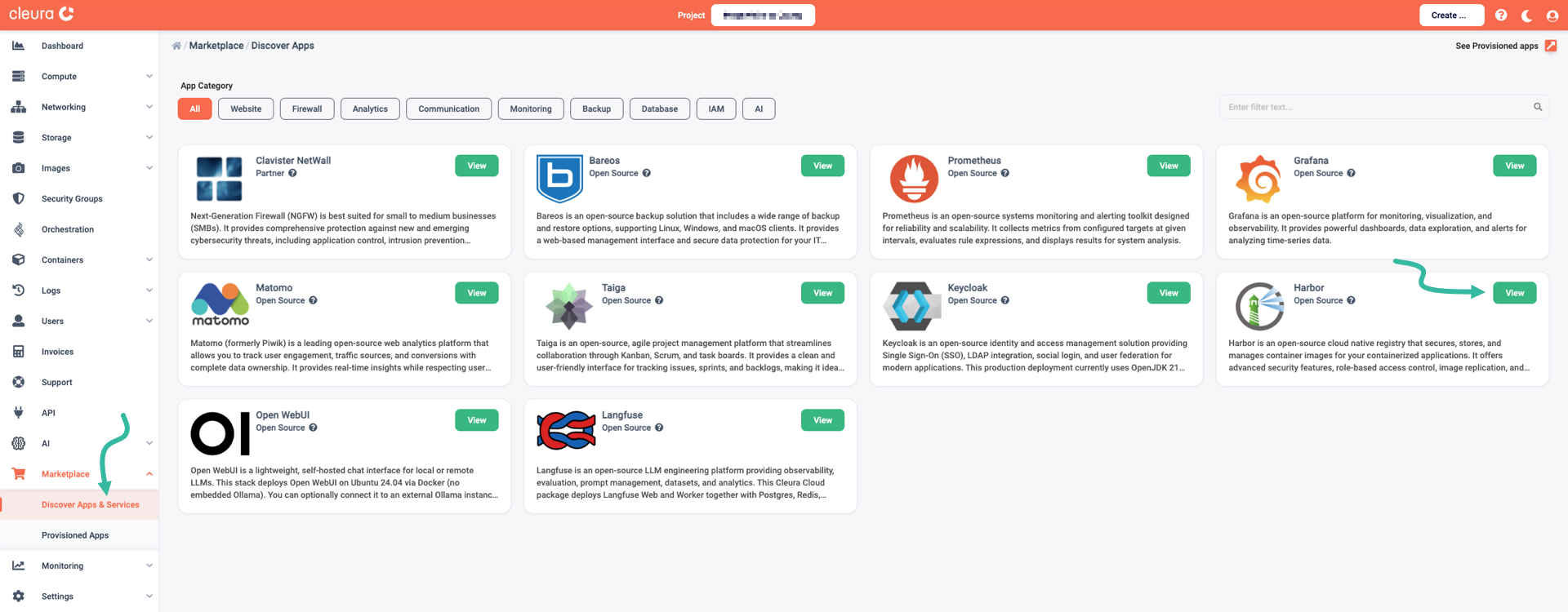
Task: Click the info icon beside Clavister NetWall Partner
Action: click(292, 173)
